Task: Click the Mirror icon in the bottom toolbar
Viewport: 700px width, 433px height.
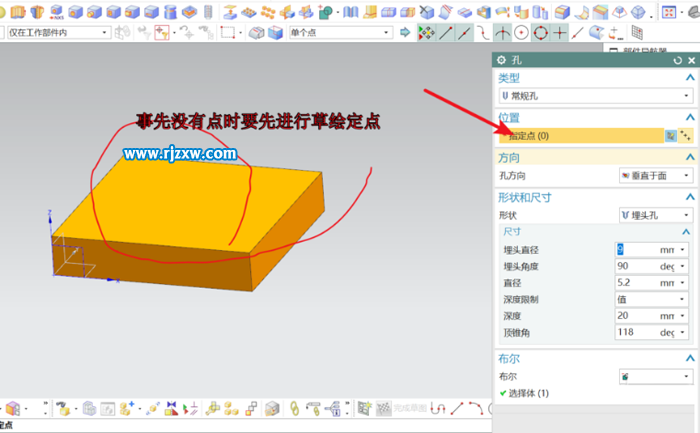Action: (x=171, y=408)
